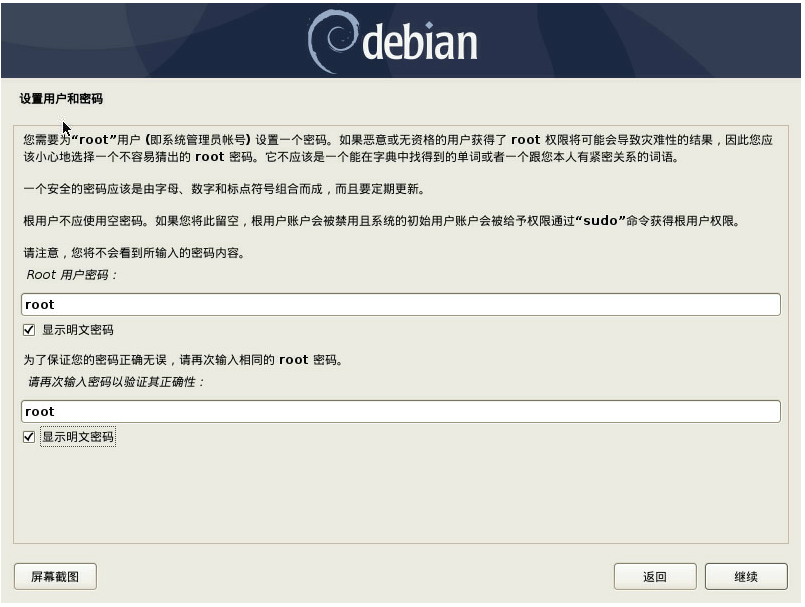The height and width of the screenshot is (607, 805).
Task: Click the sentence 一个安全的密码应该是由字母
Action: click(x=224, y=189)
